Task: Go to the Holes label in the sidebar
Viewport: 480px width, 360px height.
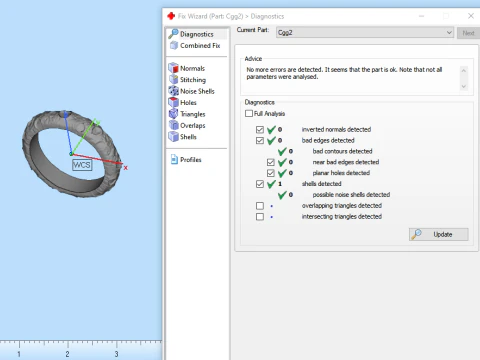Action: [188, 102]
